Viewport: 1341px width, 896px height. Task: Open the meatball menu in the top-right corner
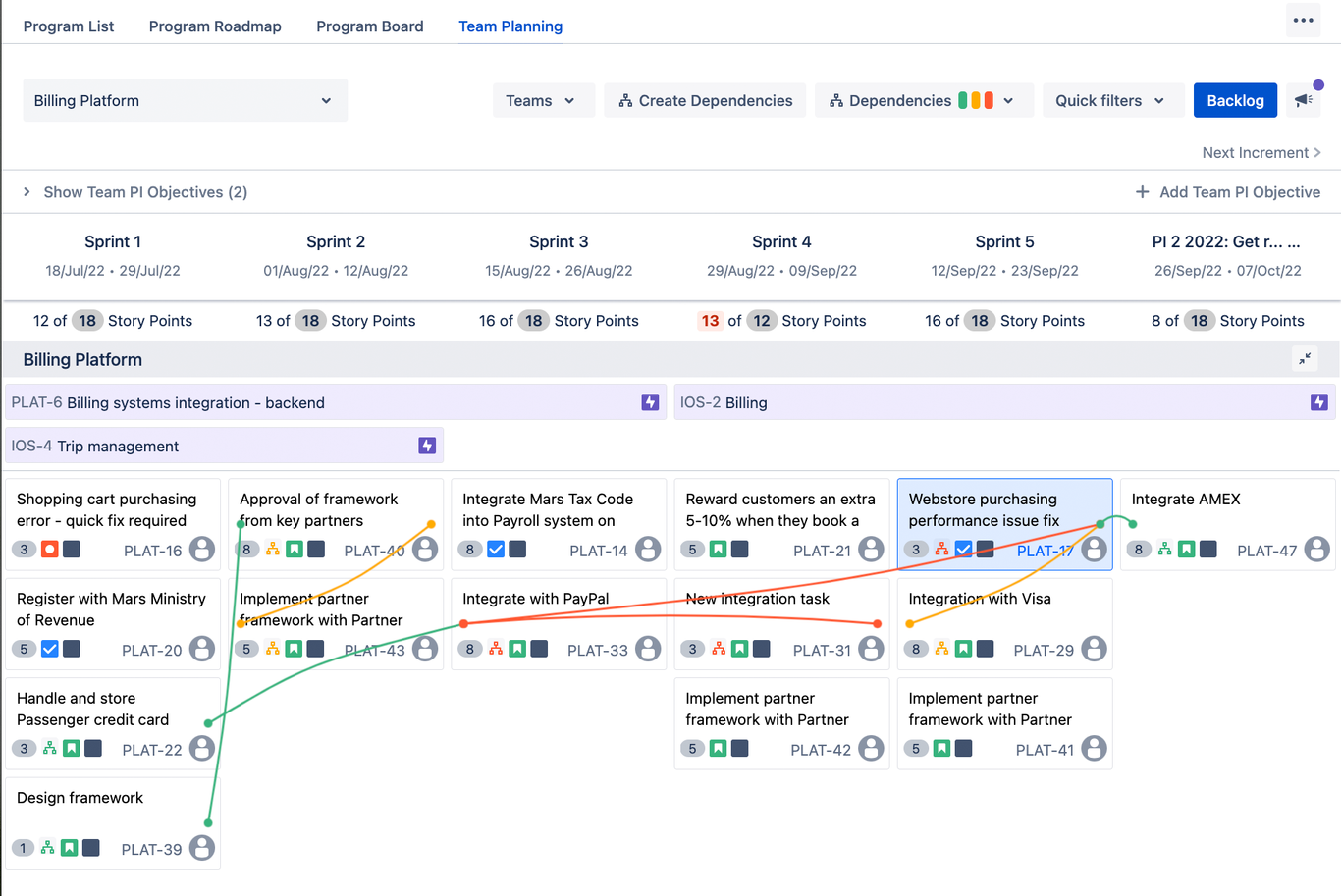click(1303, 20)
